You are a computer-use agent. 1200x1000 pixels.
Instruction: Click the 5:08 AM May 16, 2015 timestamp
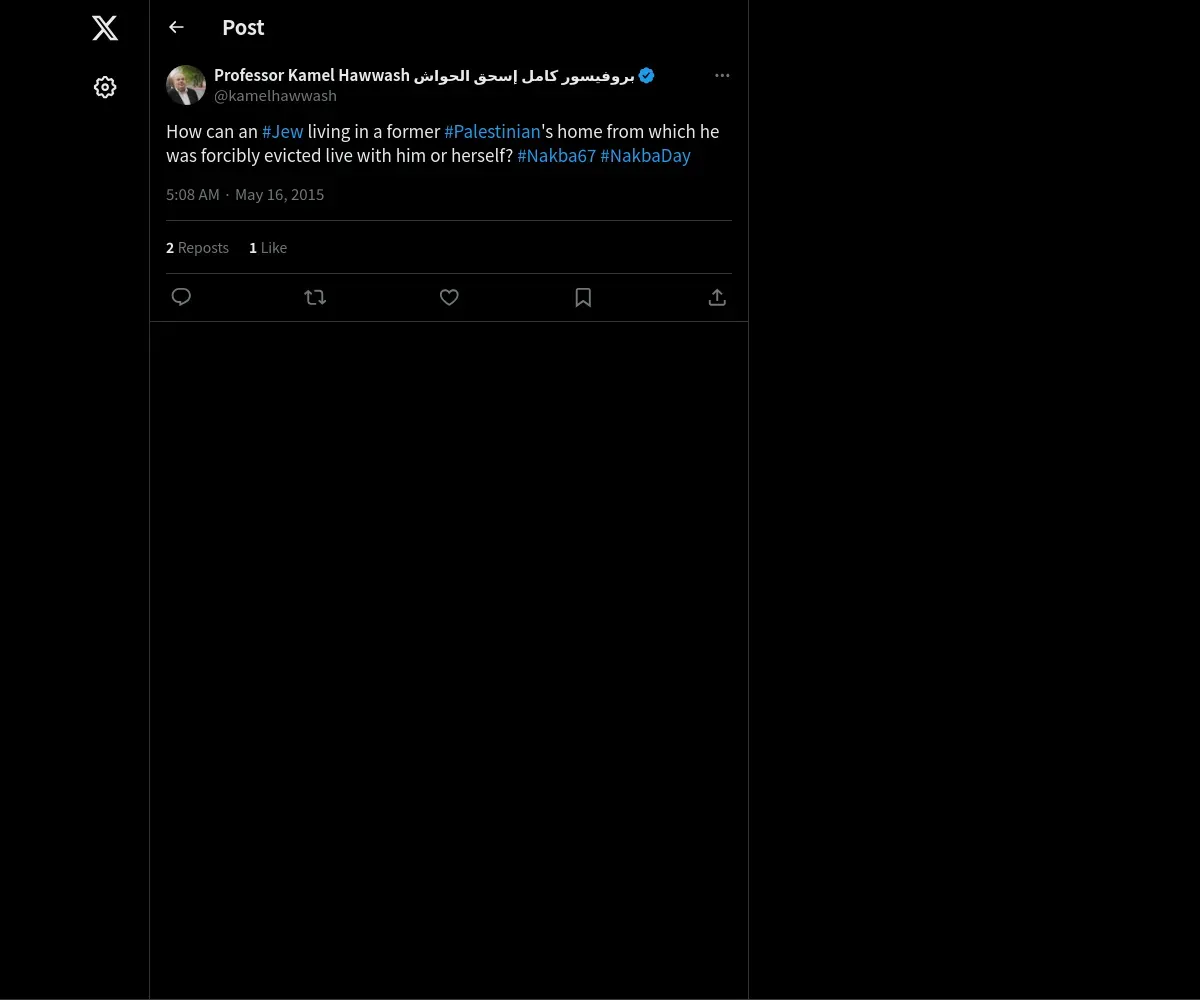[245, 195]
